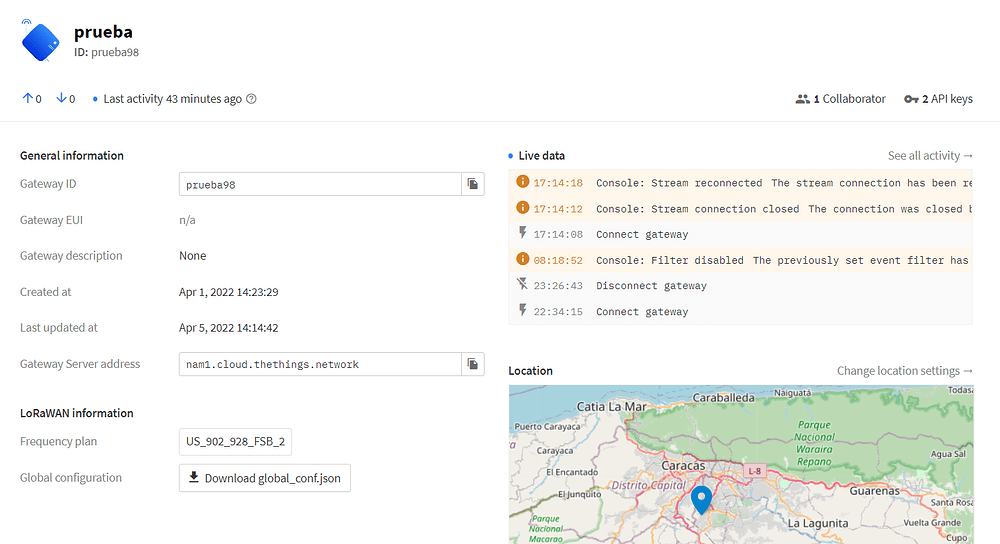The height and width of the screenshot is (544, 1000).
Task: Click the Last updated at Apr 5 value
Action: tap(228, 328)
